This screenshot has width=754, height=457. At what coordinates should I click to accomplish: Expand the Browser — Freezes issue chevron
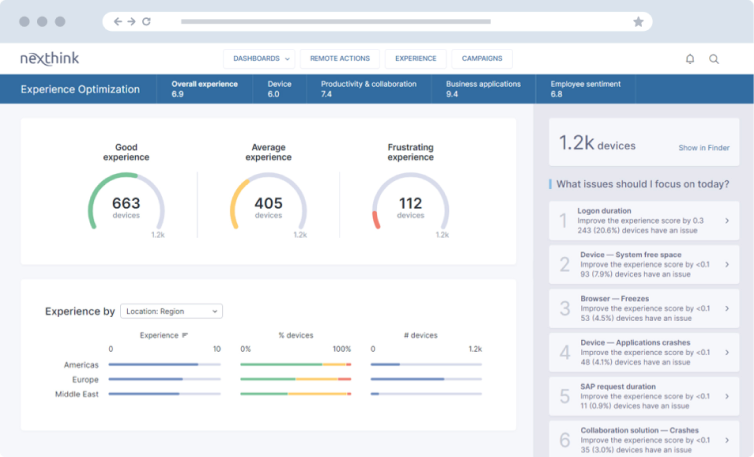(x=726, y=308)
